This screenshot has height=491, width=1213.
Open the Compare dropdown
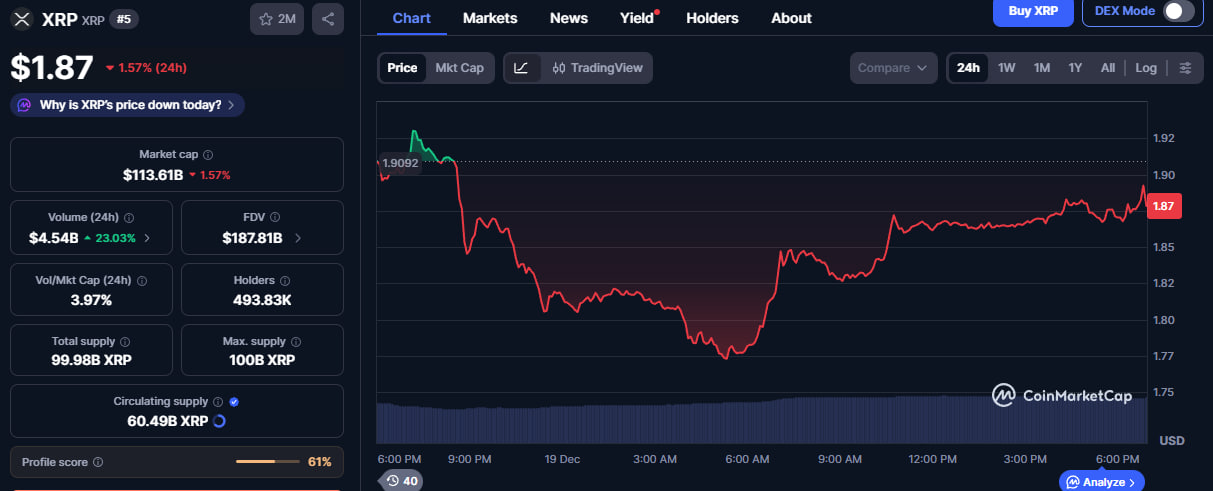(893, 68)
